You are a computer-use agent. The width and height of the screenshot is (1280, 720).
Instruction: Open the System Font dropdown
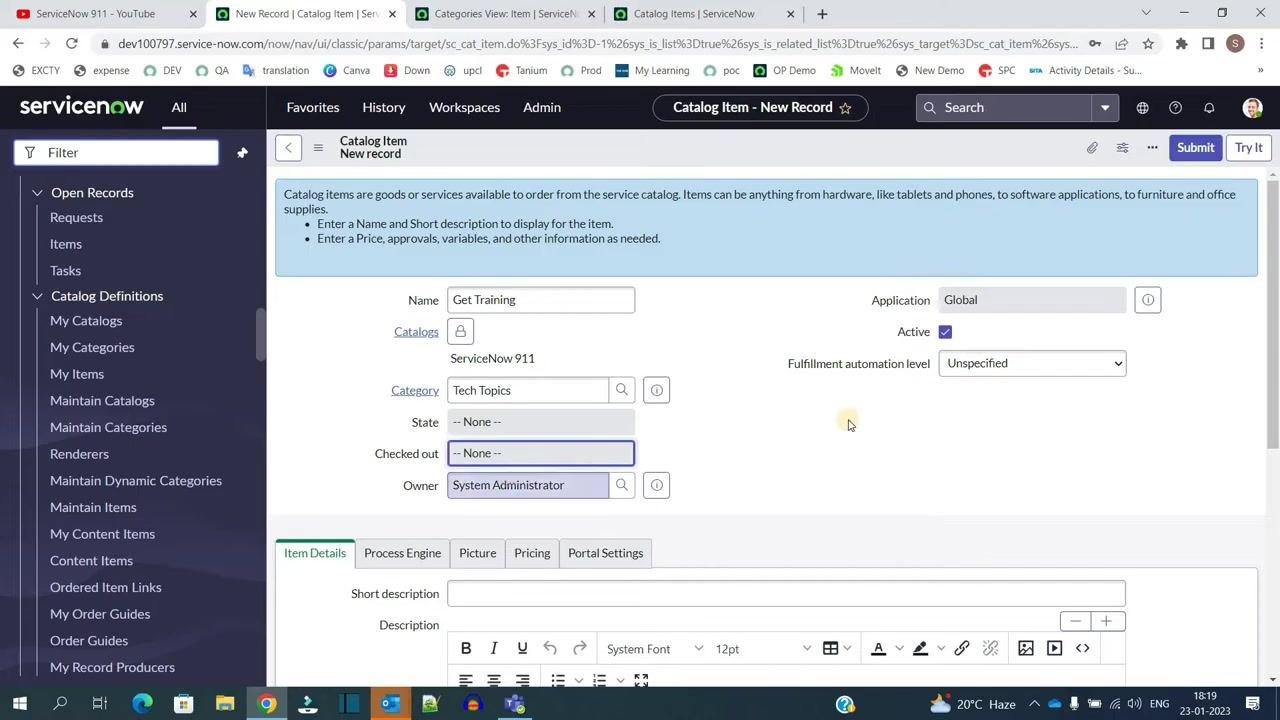pyautogui.click(x=654, y=649)
